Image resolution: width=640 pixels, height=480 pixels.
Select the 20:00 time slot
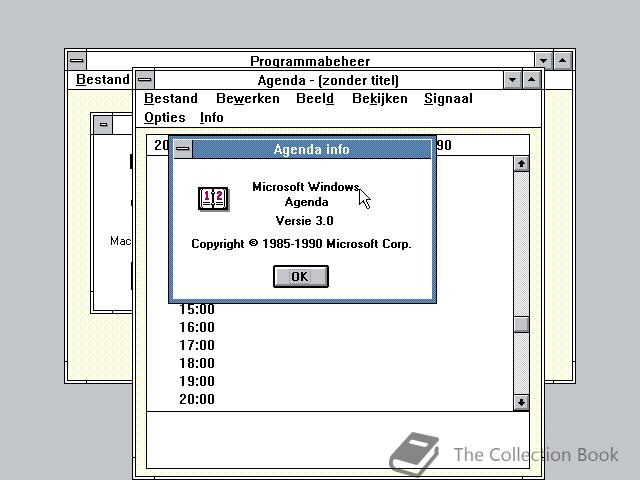coord(197,399)
